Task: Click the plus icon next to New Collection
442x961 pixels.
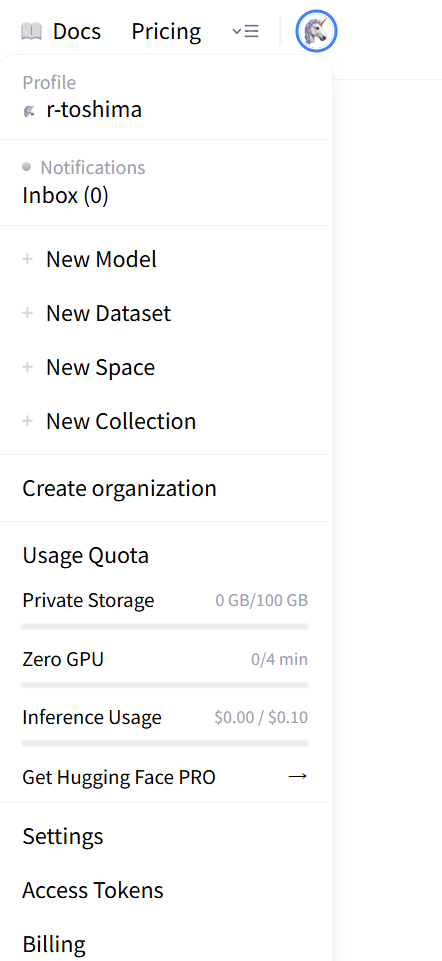Action: [x=27, y=421]
